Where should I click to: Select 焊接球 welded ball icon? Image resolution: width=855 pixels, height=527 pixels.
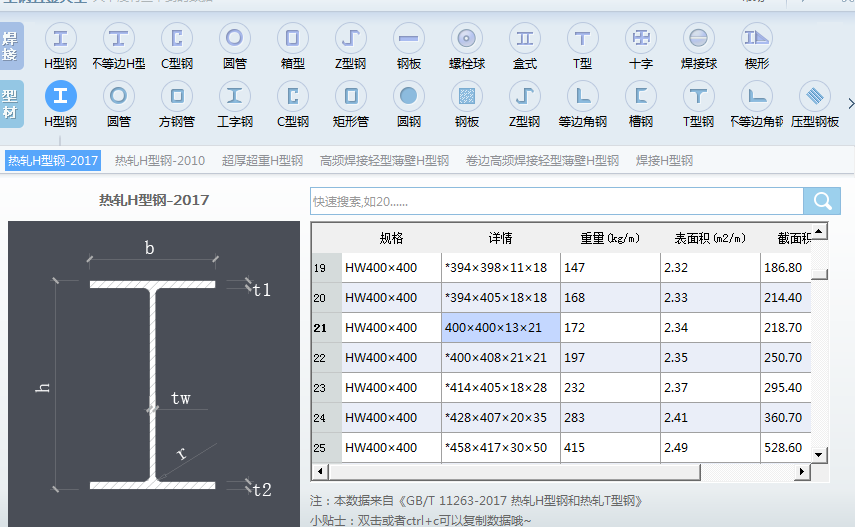(699, 39)
